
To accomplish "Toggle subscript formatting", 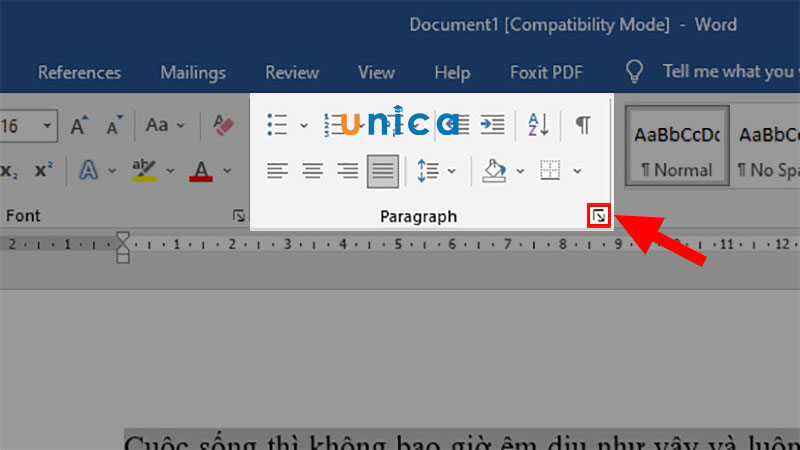I will pos(9,170).
